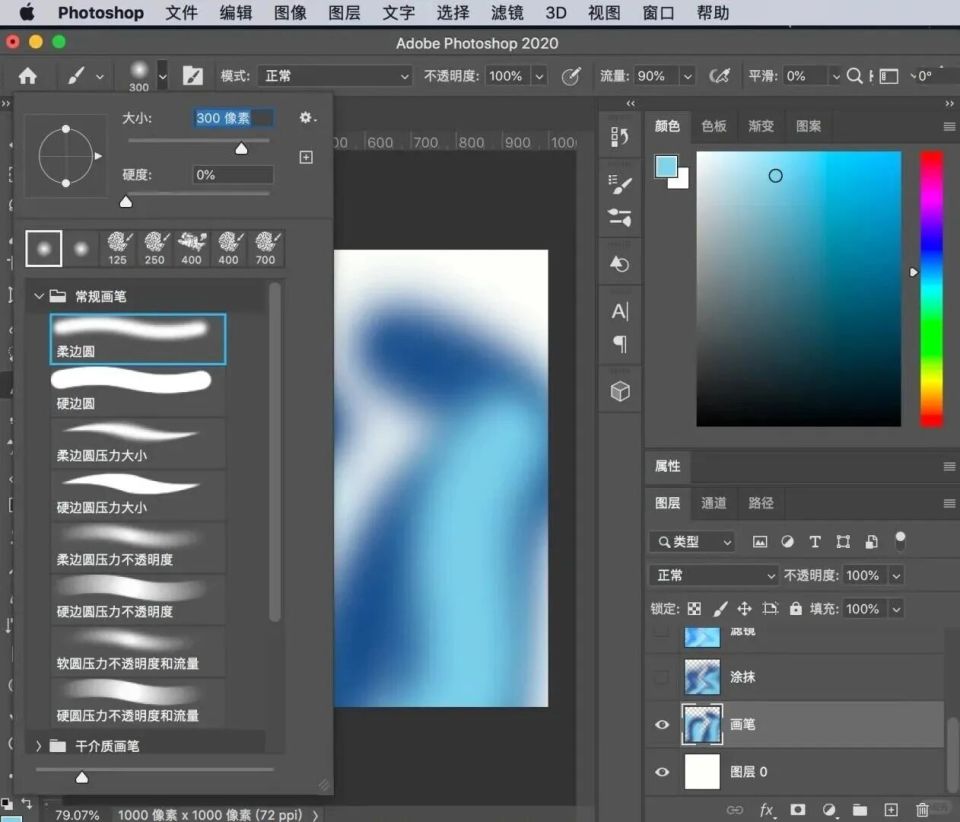
Task: Hide the 画笔 layer
Action: tap(661, 724)
